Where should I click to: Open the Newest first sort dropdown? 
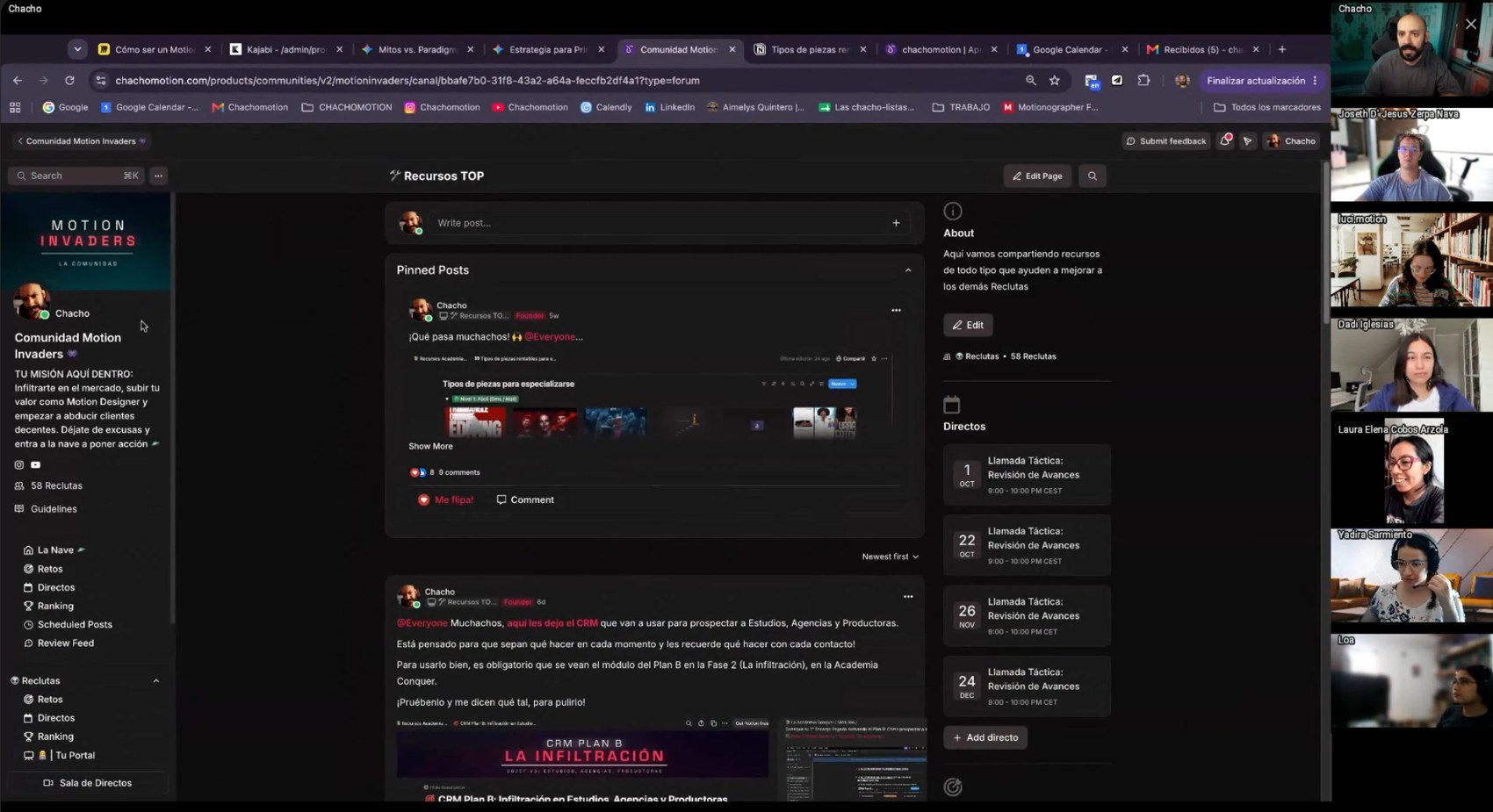point(890,557)
